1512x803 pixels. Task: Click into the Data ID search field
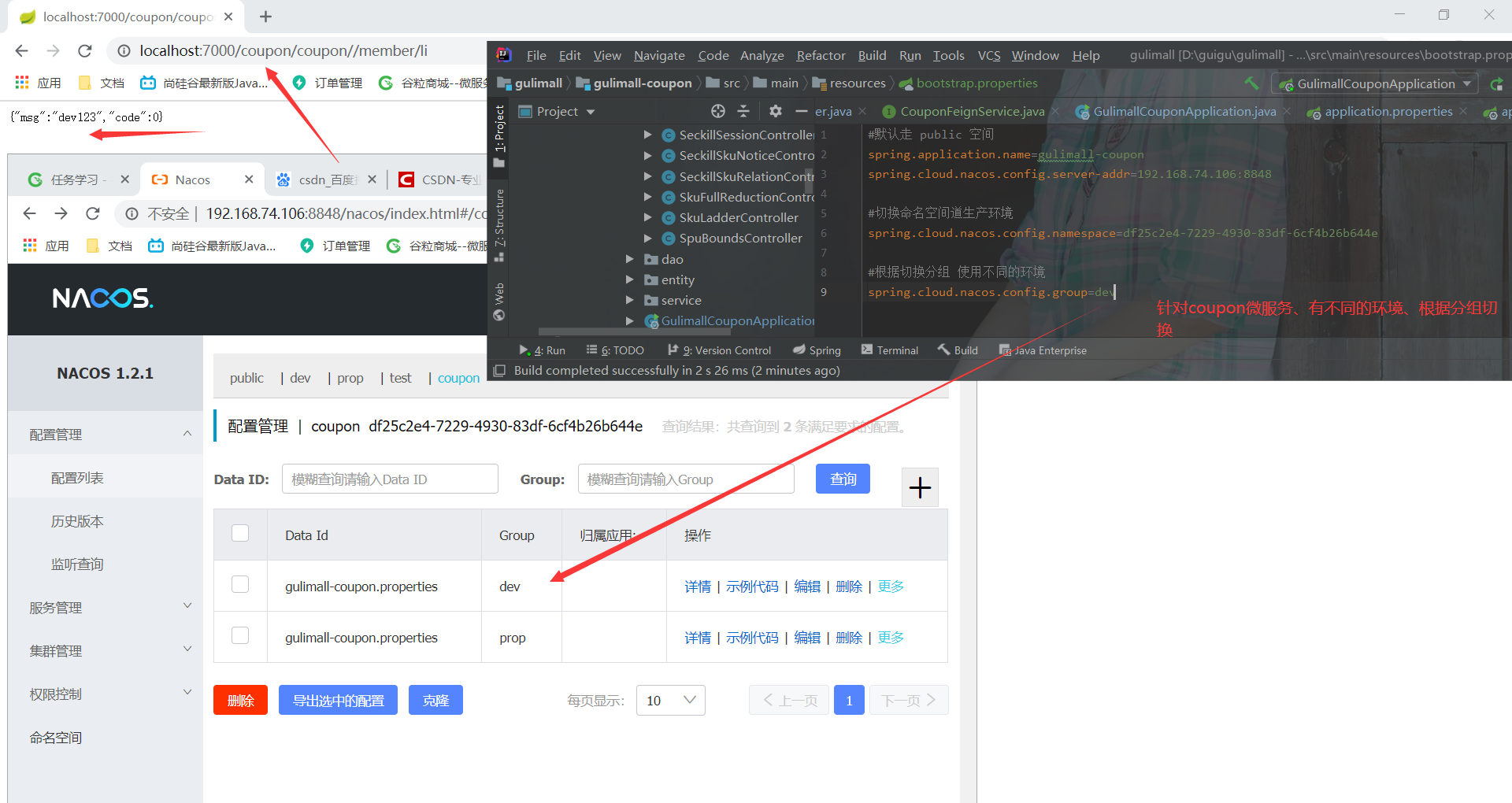click(x=390, y=479)
